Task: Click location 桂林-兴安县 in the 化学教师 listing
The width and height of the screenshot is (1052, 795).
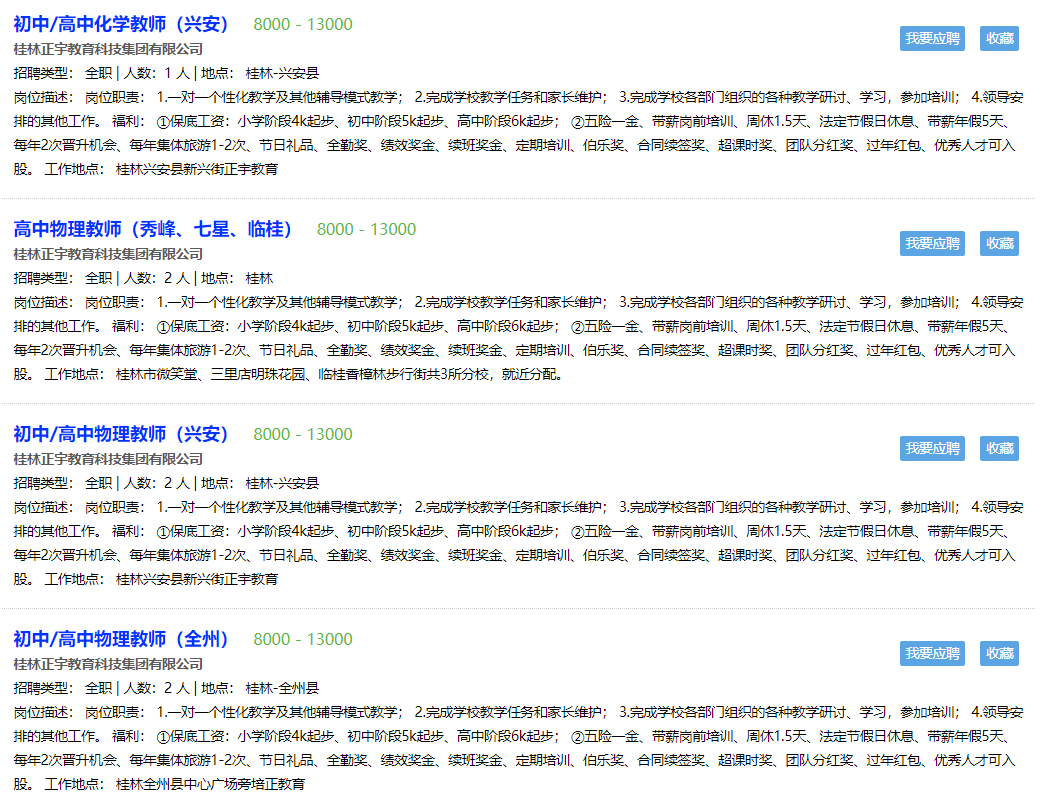Action: (x=282, y=73)
